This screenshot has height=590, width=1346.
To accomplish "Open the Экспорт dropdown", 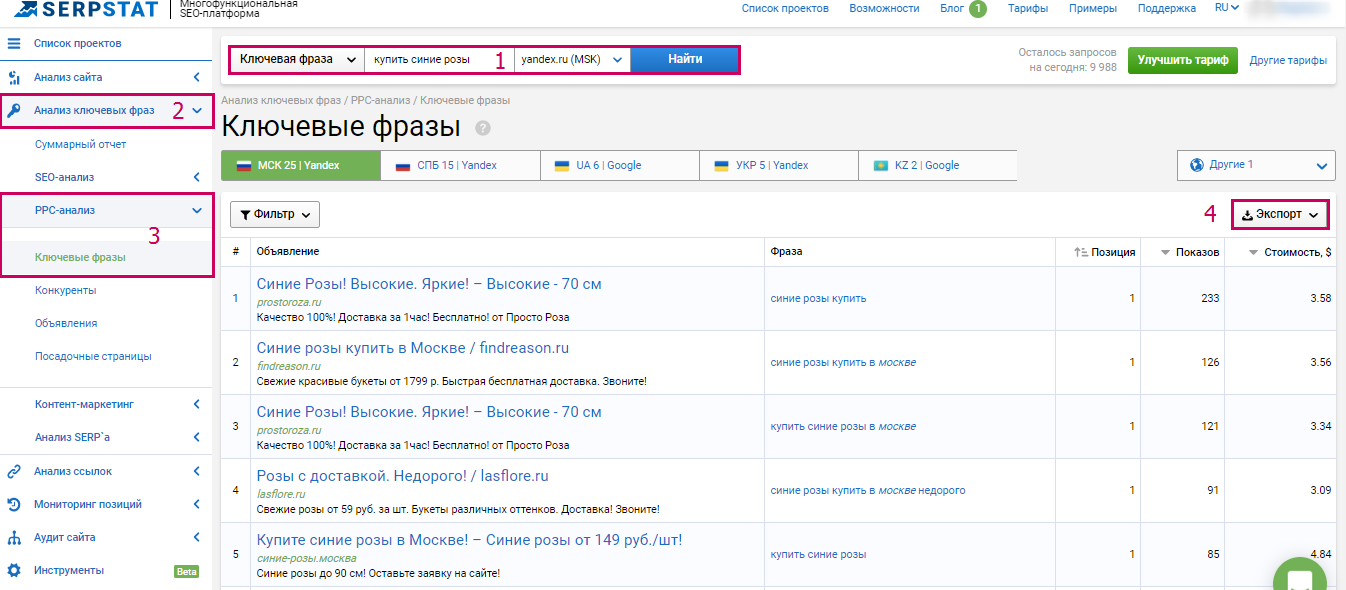I will tap(1279, 214).
